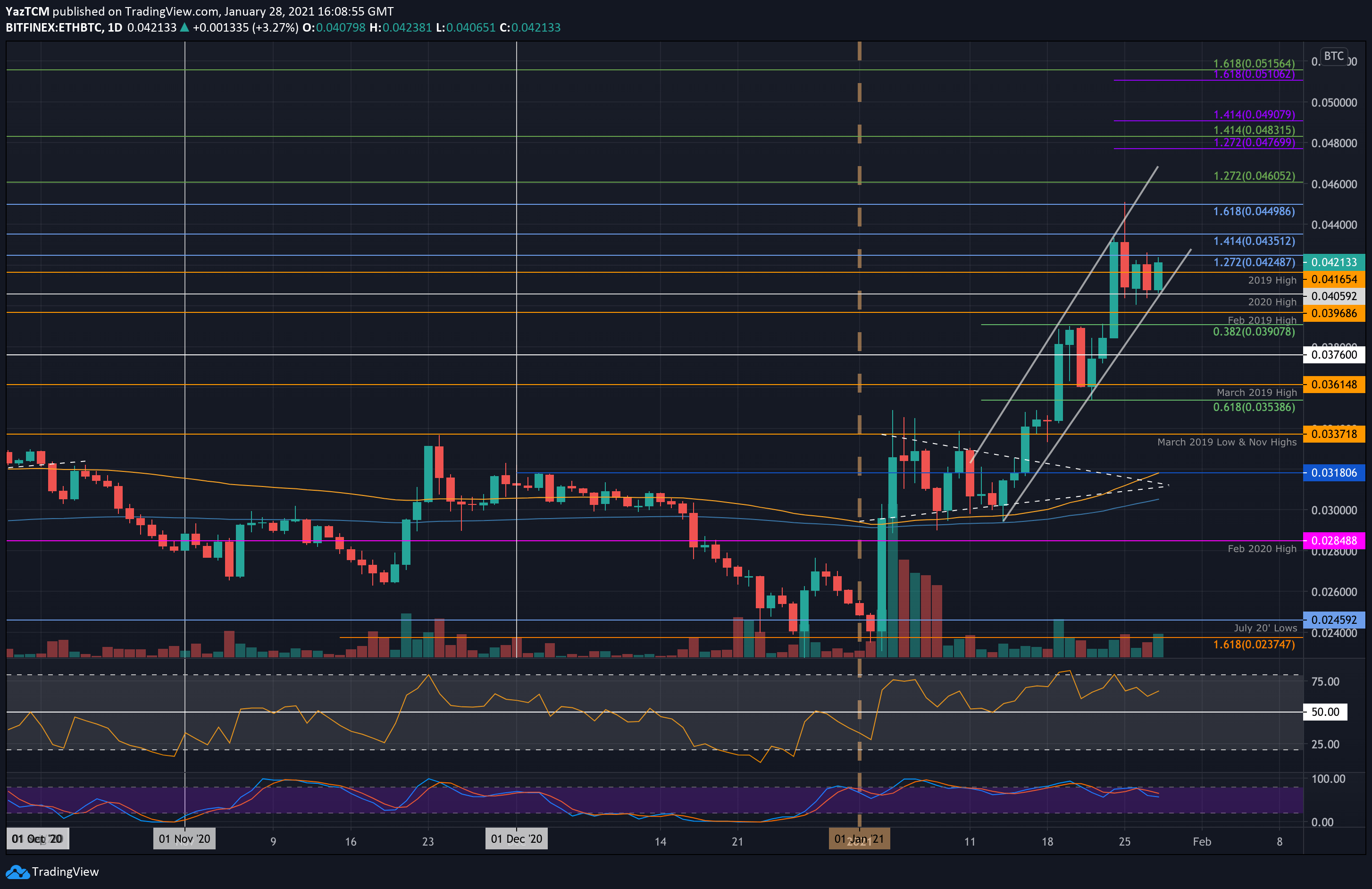
Task: Click the March 2019 High tag 0.036148
Action: click(1334, 385)
